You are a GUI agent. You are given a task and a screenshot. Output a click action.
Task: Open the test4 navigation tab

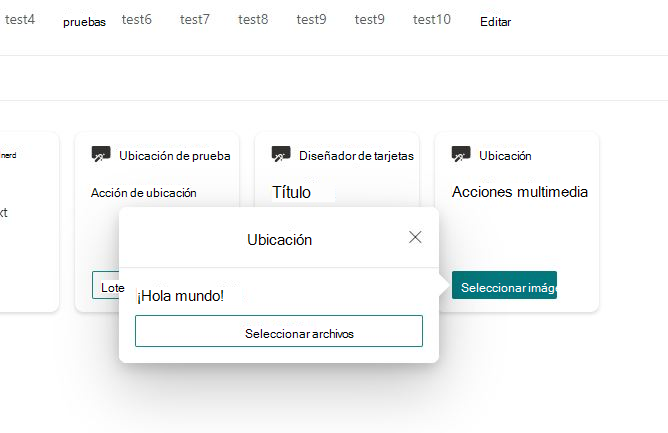20,20
